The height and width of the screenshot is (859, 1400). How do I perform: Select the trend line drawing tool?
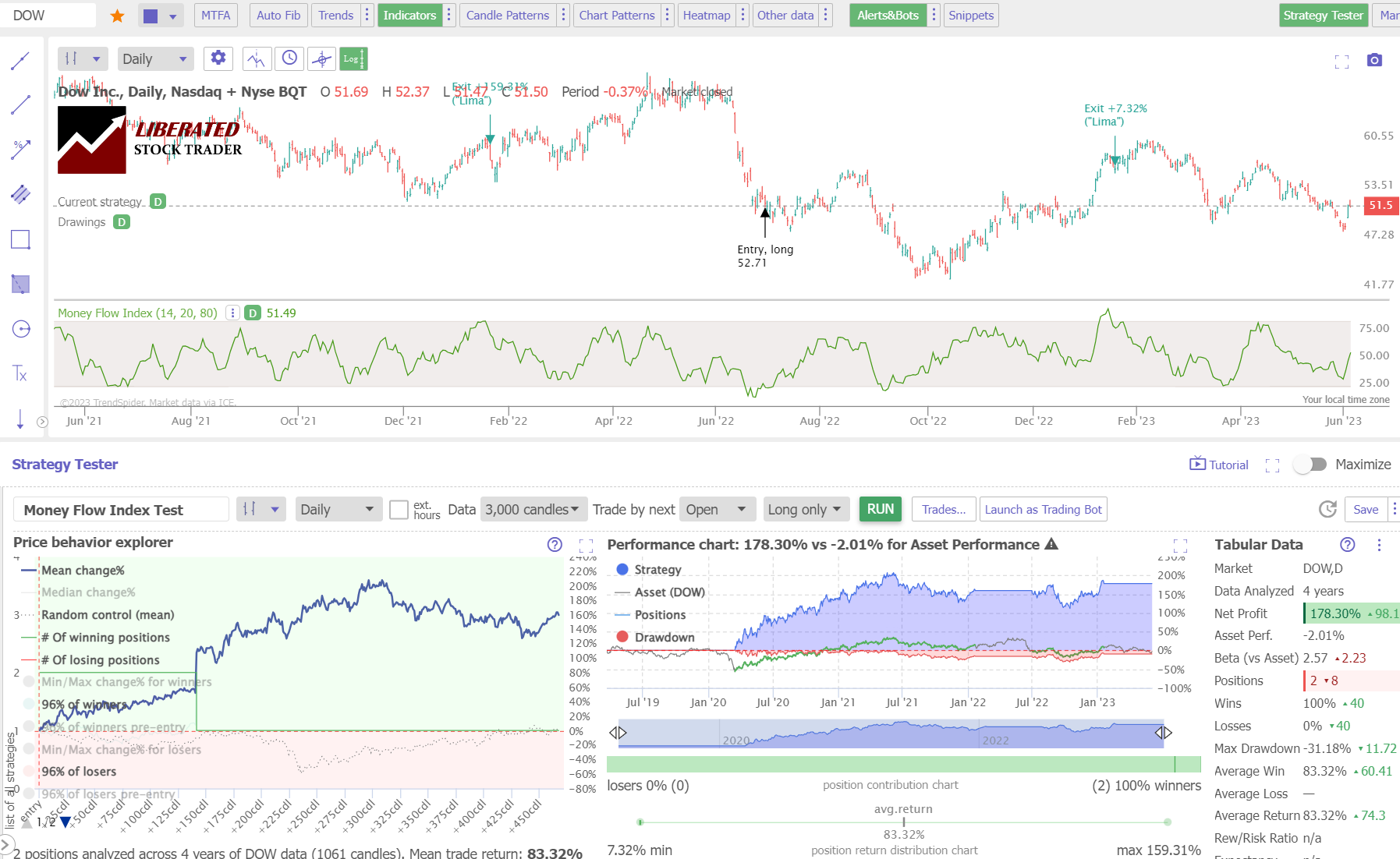pyautogui.click(x=20, y=105)
